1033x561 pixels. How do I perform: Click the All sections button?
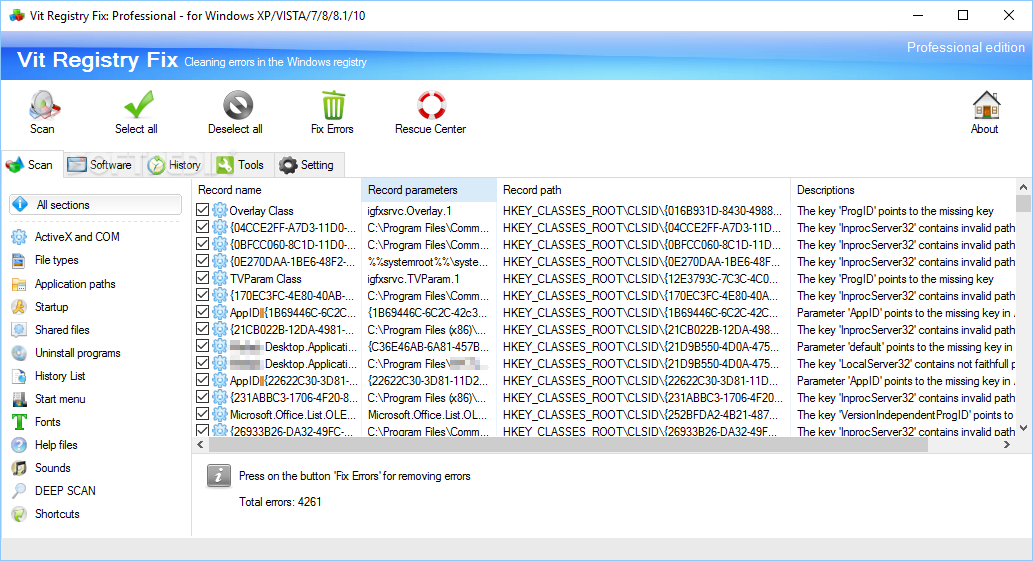[96, 205]
